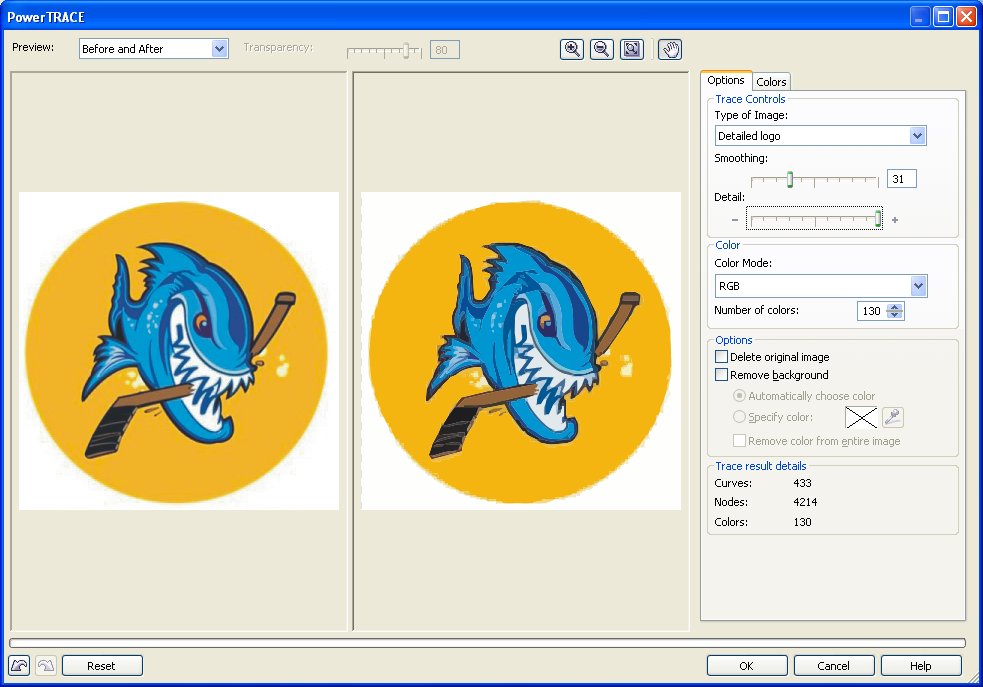Decrease Number of colors with down arrow
The image size is (983, 687).
pos(895,315)
